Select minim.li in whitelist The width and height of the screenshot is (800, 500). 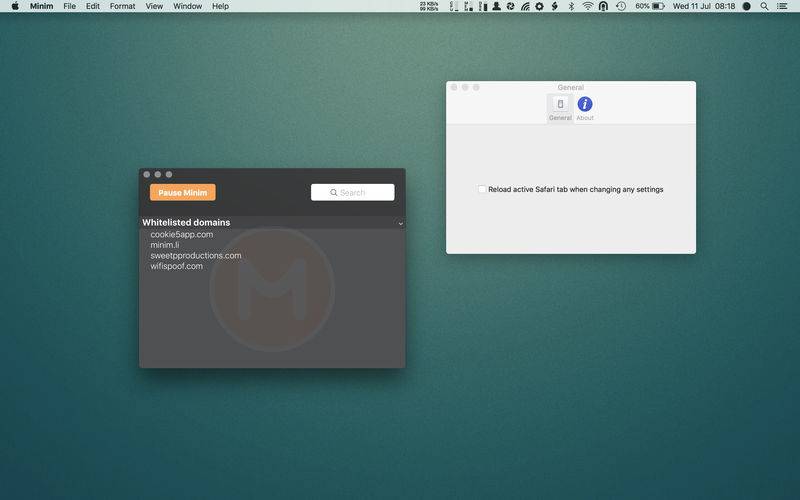pos(165,245)
